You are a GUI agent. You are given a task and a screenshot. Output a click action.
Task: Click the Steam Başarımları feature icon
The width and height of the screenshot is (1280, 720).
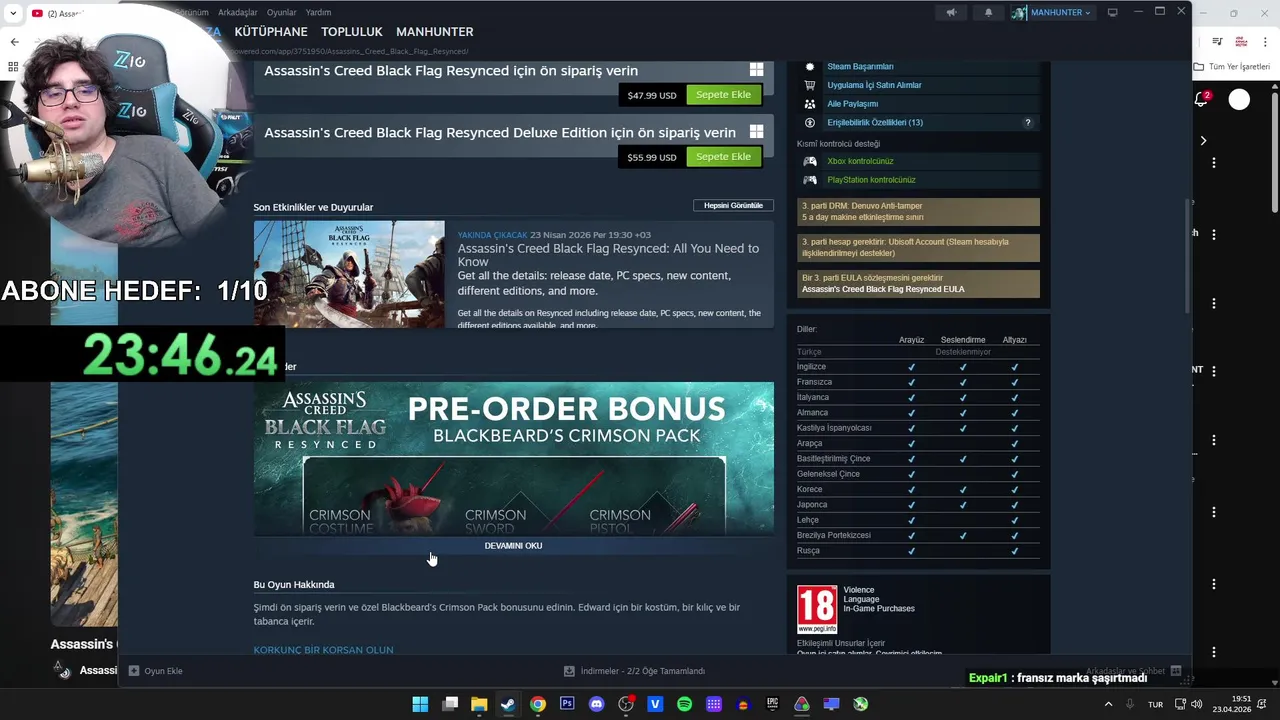[x=810, y=66]
